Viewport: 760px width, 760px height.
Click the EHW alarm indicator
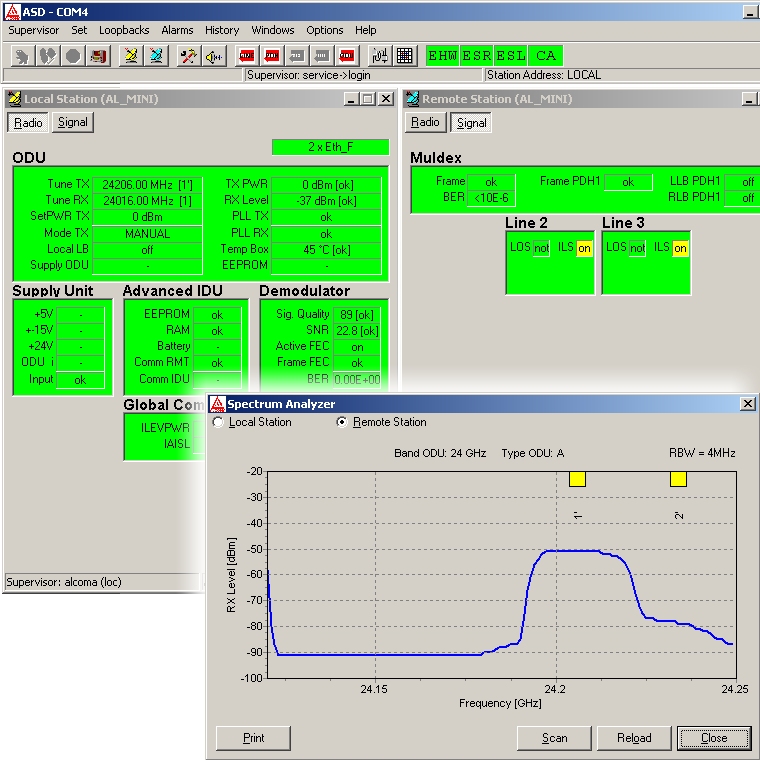point(443,56)
